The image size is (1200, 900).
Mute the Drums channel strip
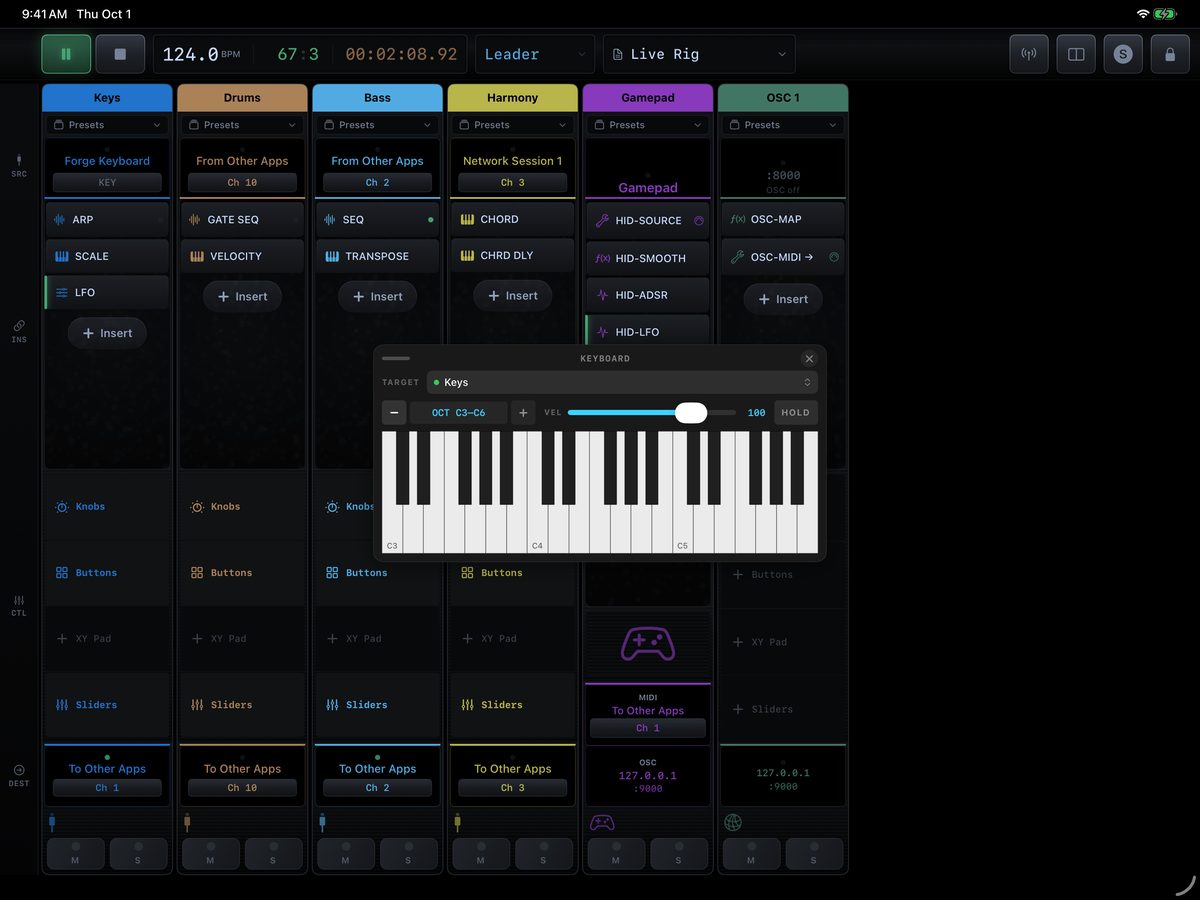pos(210,853)
